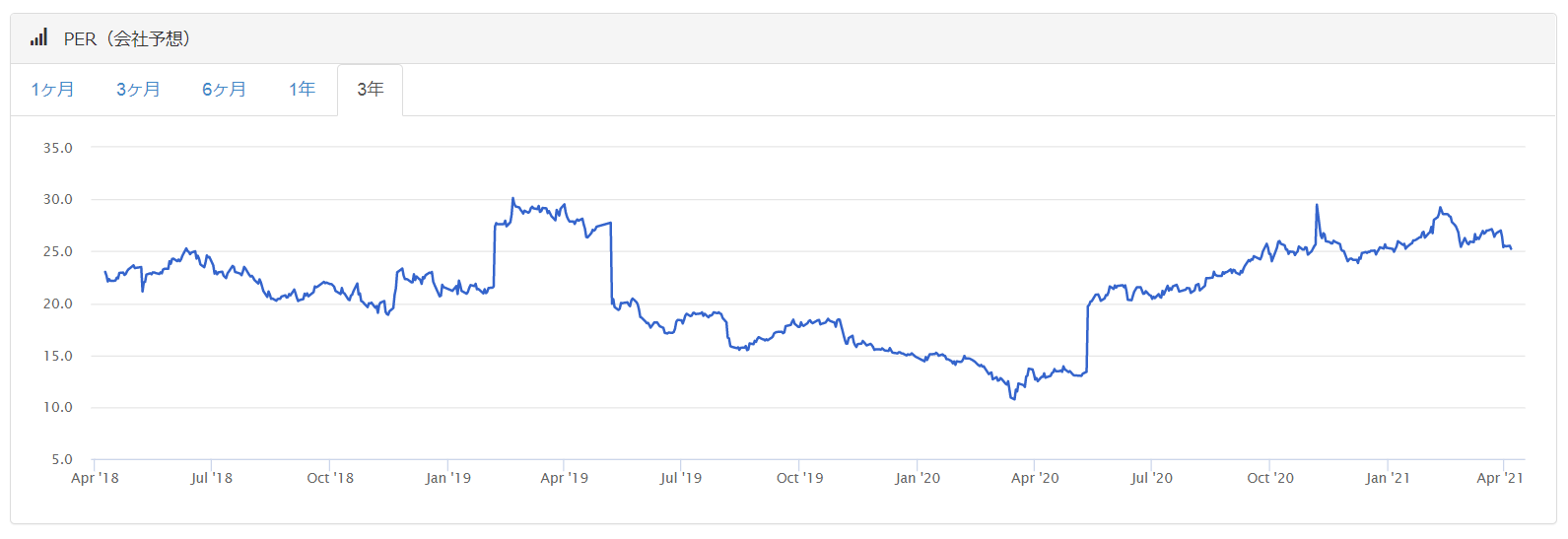Click the 10.0 y-axis value label
1568x539 pixels.
pyautogui.click(x=57, y=407)
